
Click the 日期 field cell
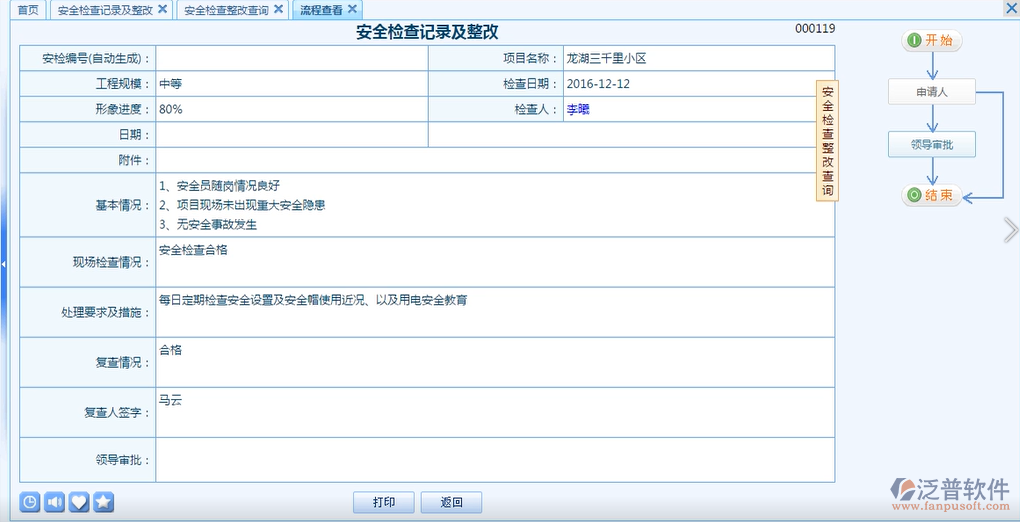291,135
